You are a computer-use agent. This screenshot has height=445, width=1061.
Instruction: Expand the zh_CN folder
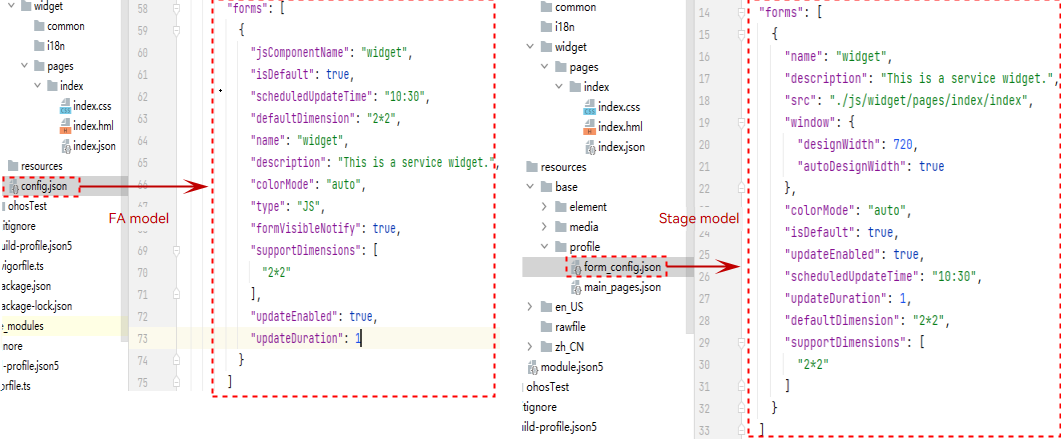[x=530, y=347]
